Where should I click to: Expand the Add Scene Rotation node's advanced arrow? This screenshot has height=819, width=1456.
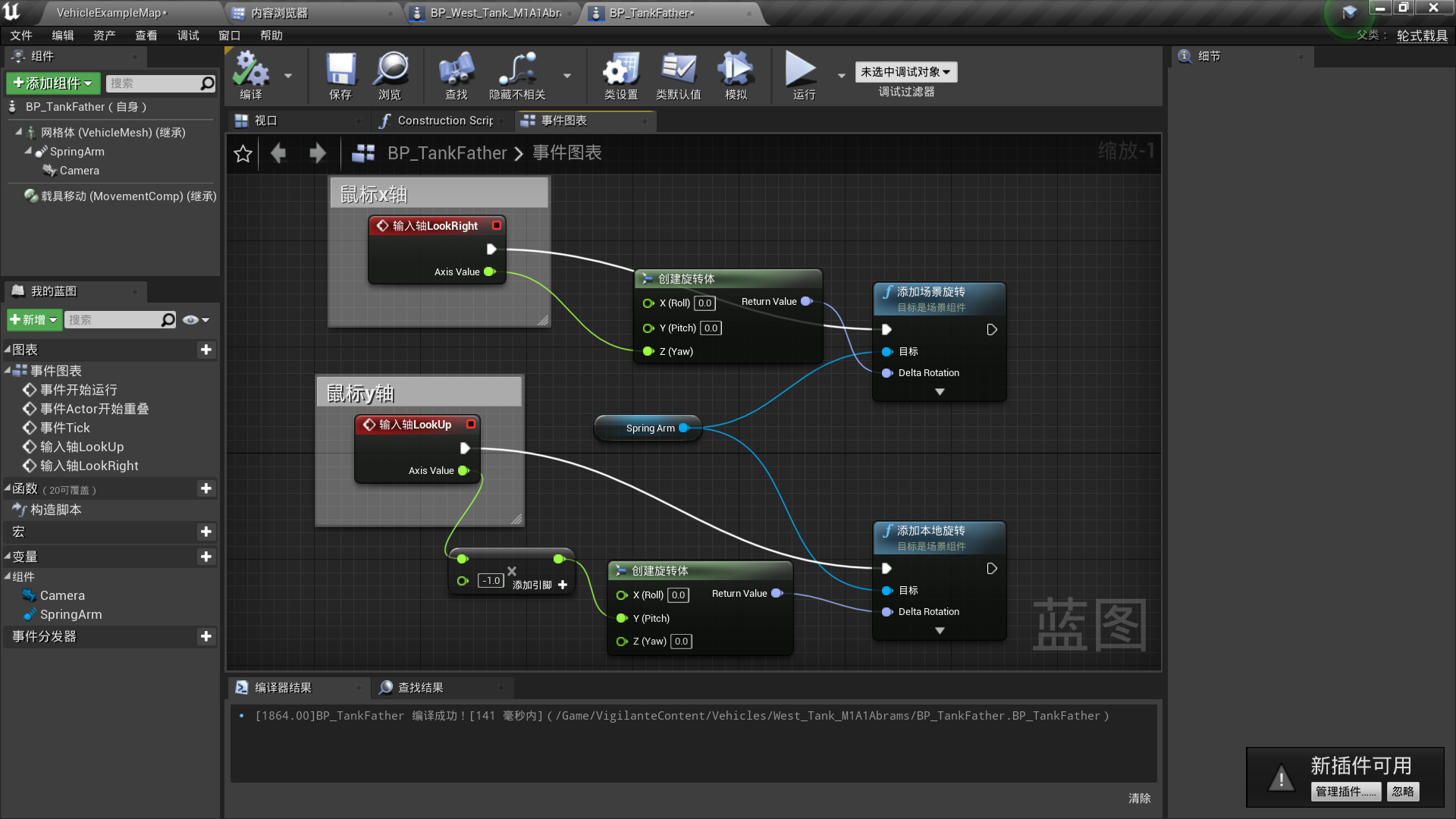pos(940,392)
